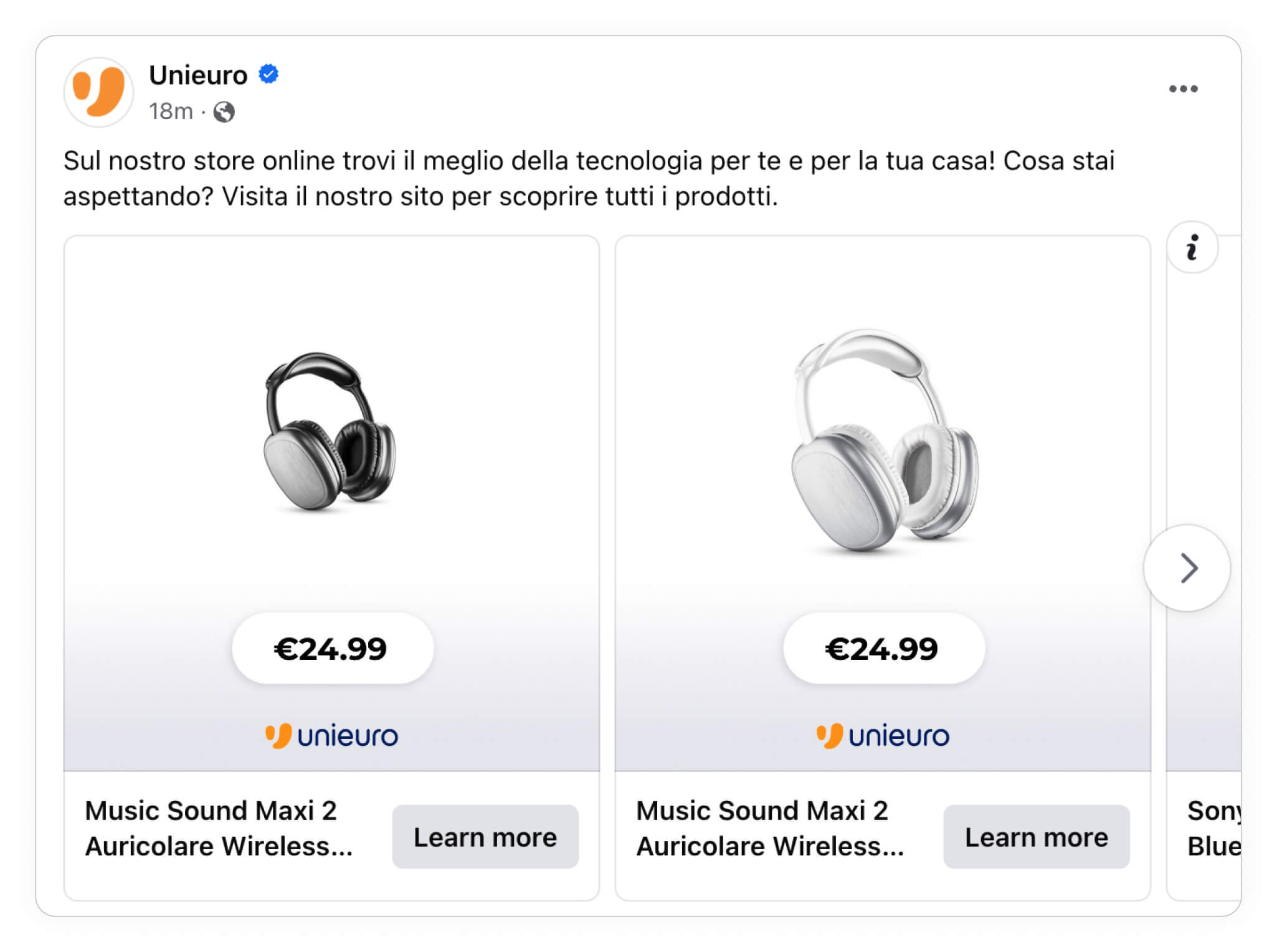The width and height of the screenshot is (1277, 952).
Task: Open the white headphones product image
Action: click(x=883, y=440)
